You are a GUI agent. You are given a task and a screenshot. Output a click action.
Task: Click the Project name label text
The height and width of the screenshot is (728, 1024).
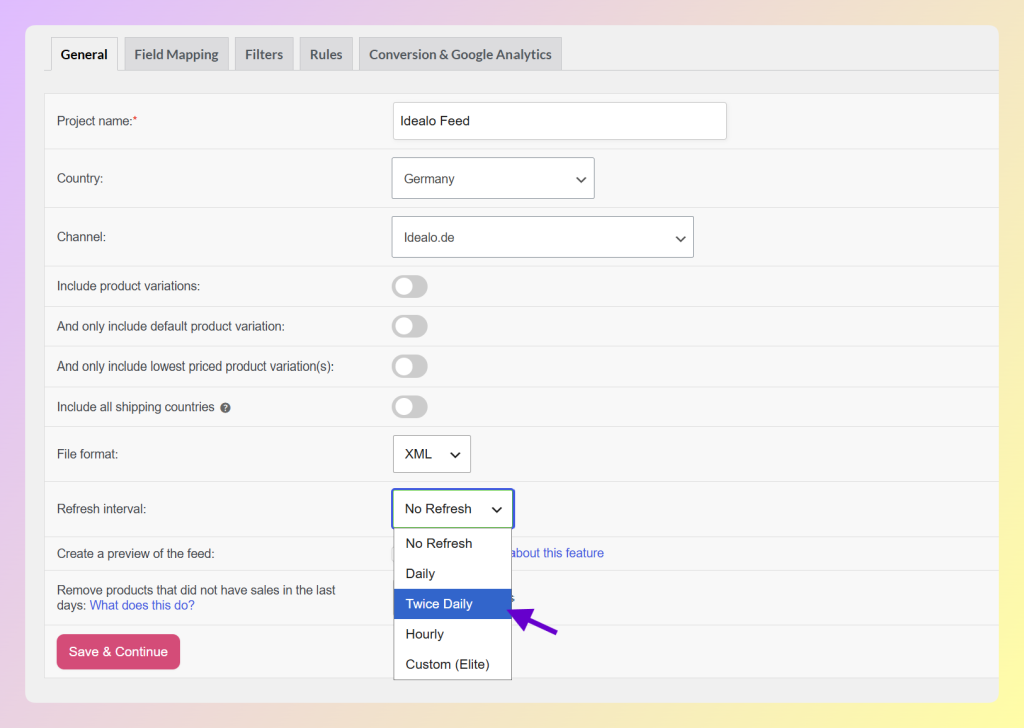point(97,121)
